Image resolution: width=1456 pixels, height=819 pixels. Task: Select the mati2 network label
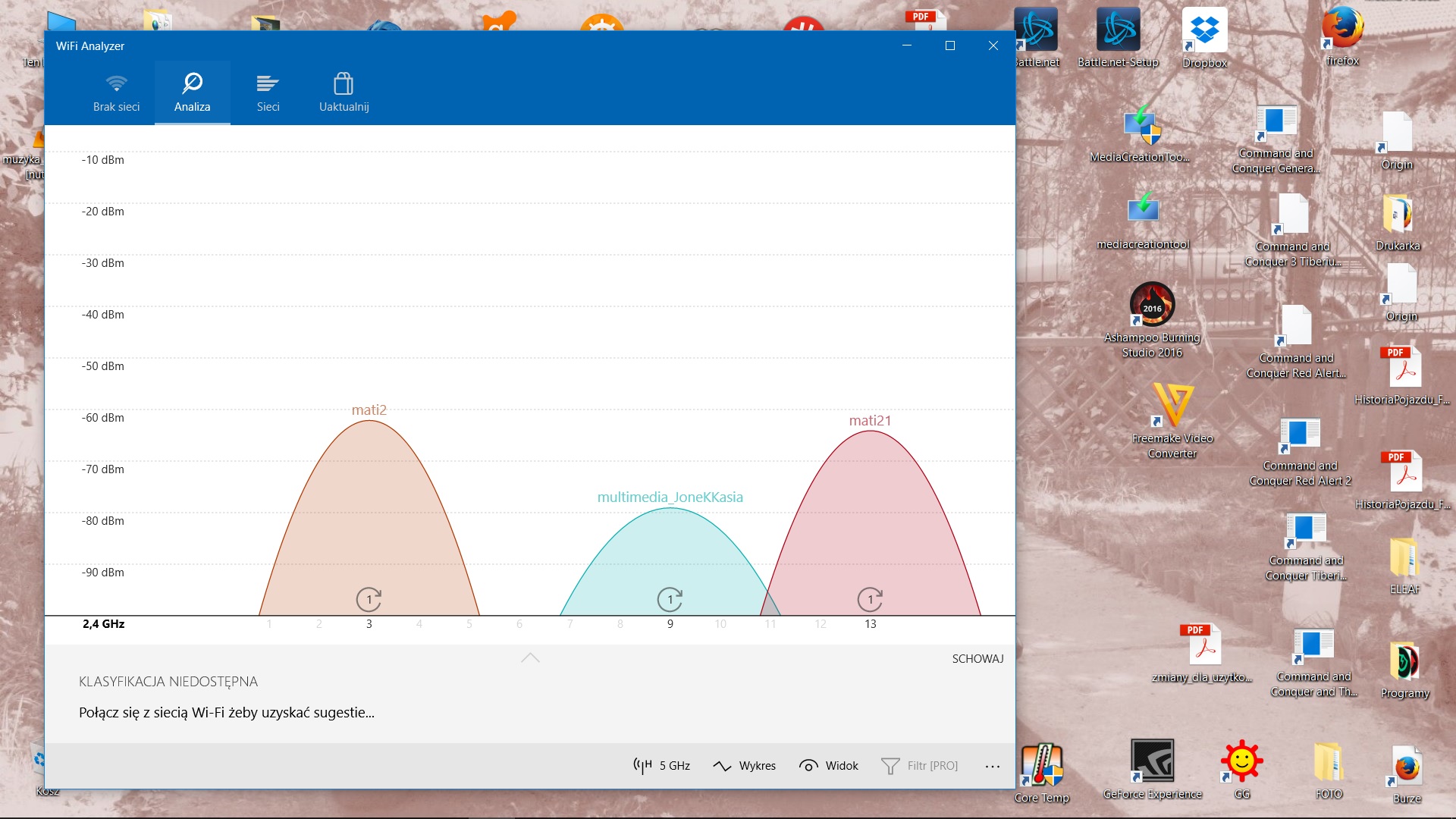pyautogui.click(x=369, y=410)
